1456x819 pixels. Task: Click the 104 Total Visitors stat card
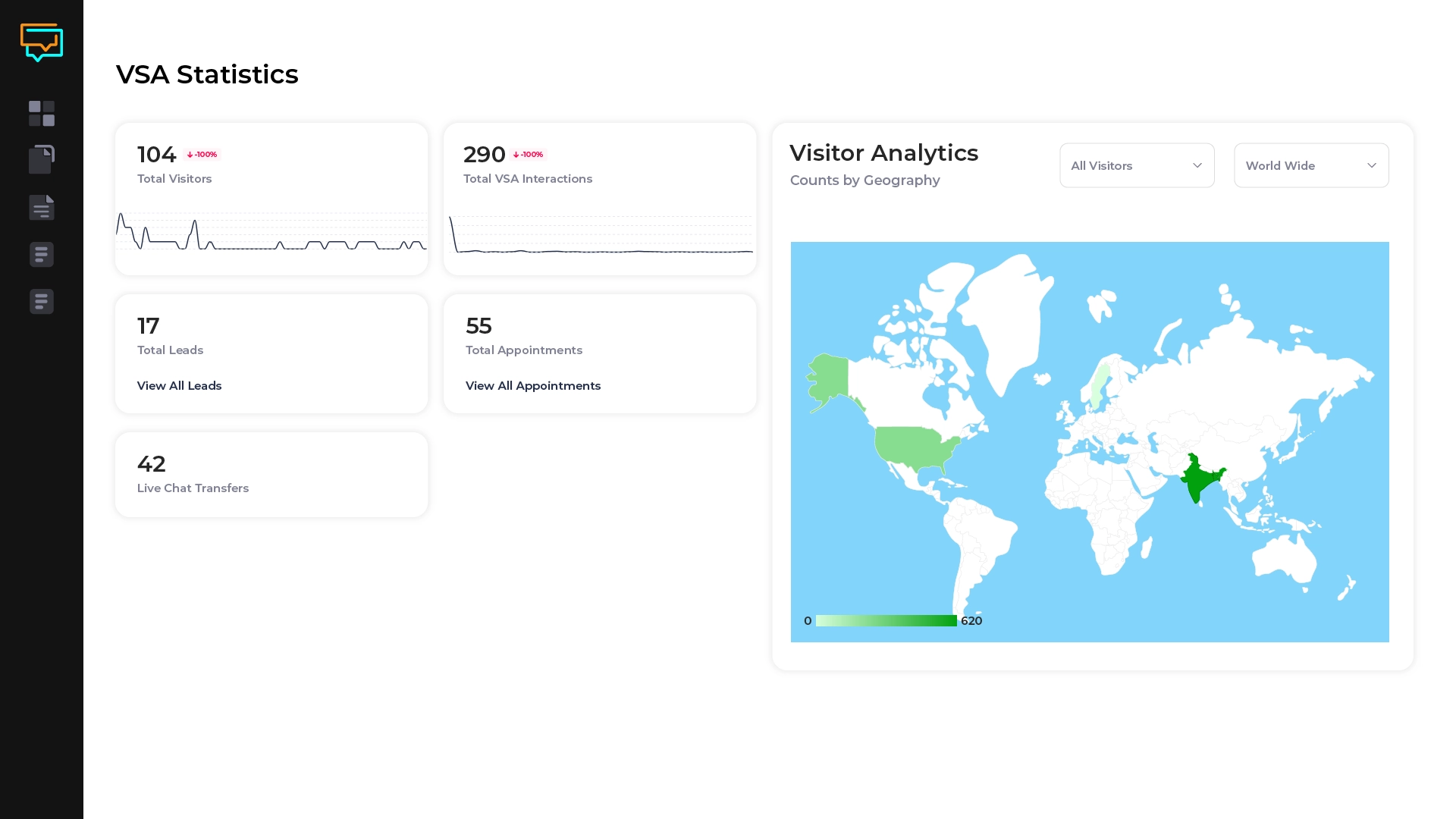coord(271,199)
